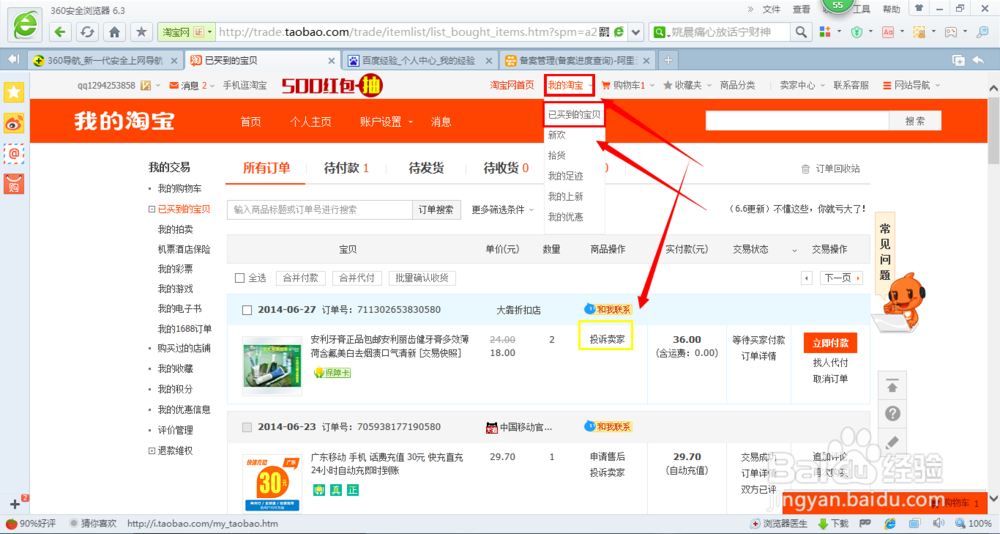This screenshot has height=534, width=1000.
Task: Expand 更多筛选条件 filter options
Action: pos(502,209)
